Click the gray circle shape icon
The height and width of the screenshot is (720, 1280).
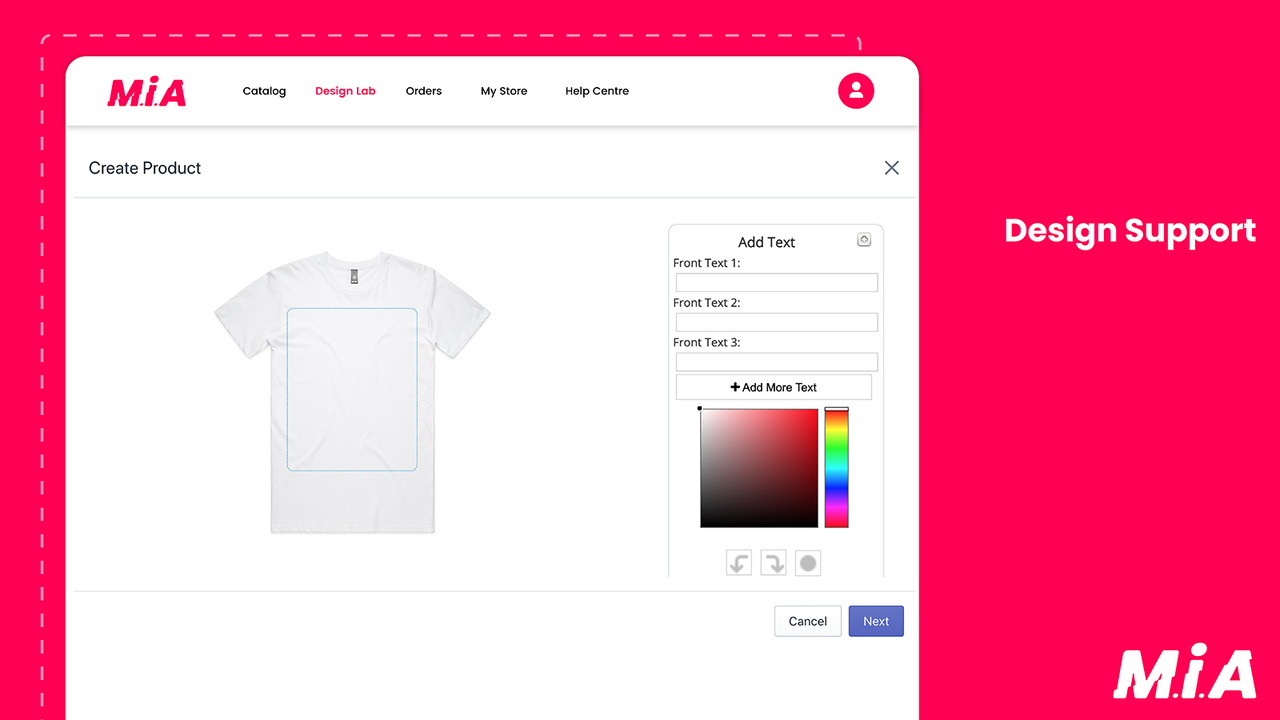[x=808, y=562]
